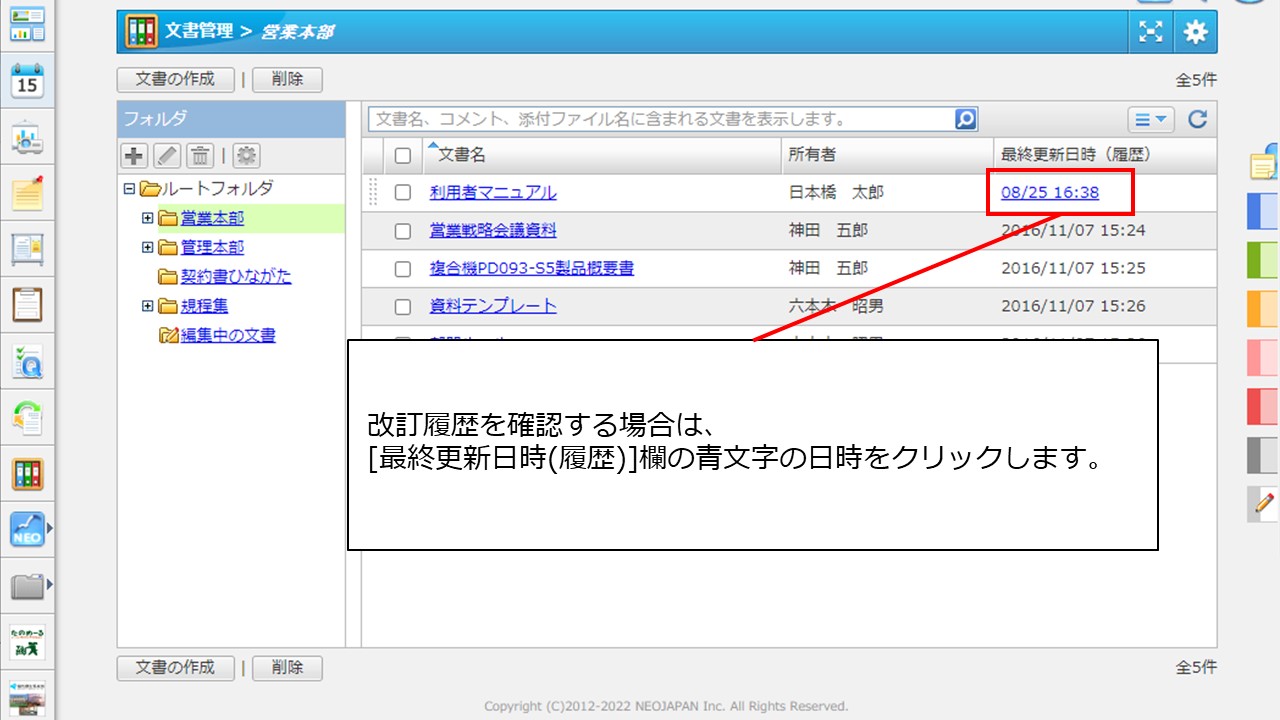Click the add folder plus icon
Image resolution: width=1280 pixels, height=720 pixels.
tap(134, 155)
